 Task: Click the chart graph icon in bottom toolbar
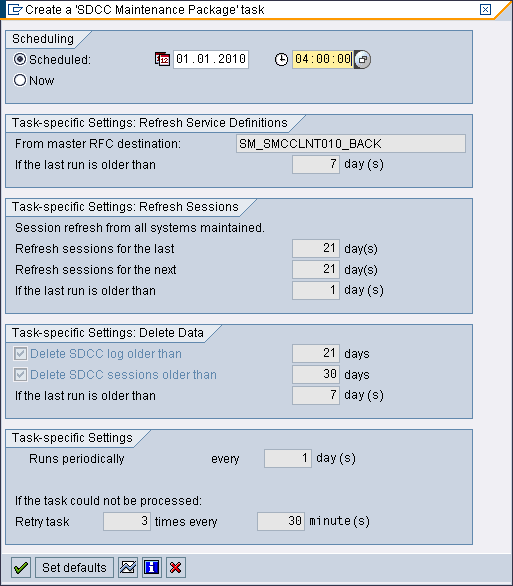coord(128,568)
